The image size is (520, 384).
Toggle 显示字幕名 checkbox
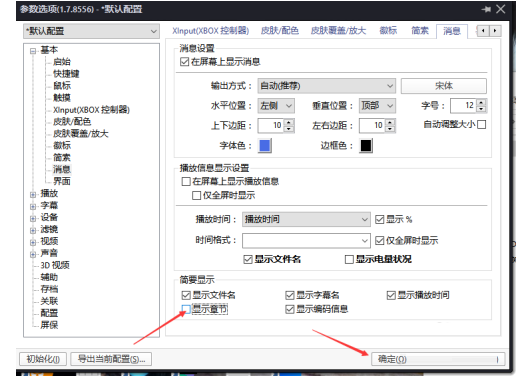click(290, 295)
